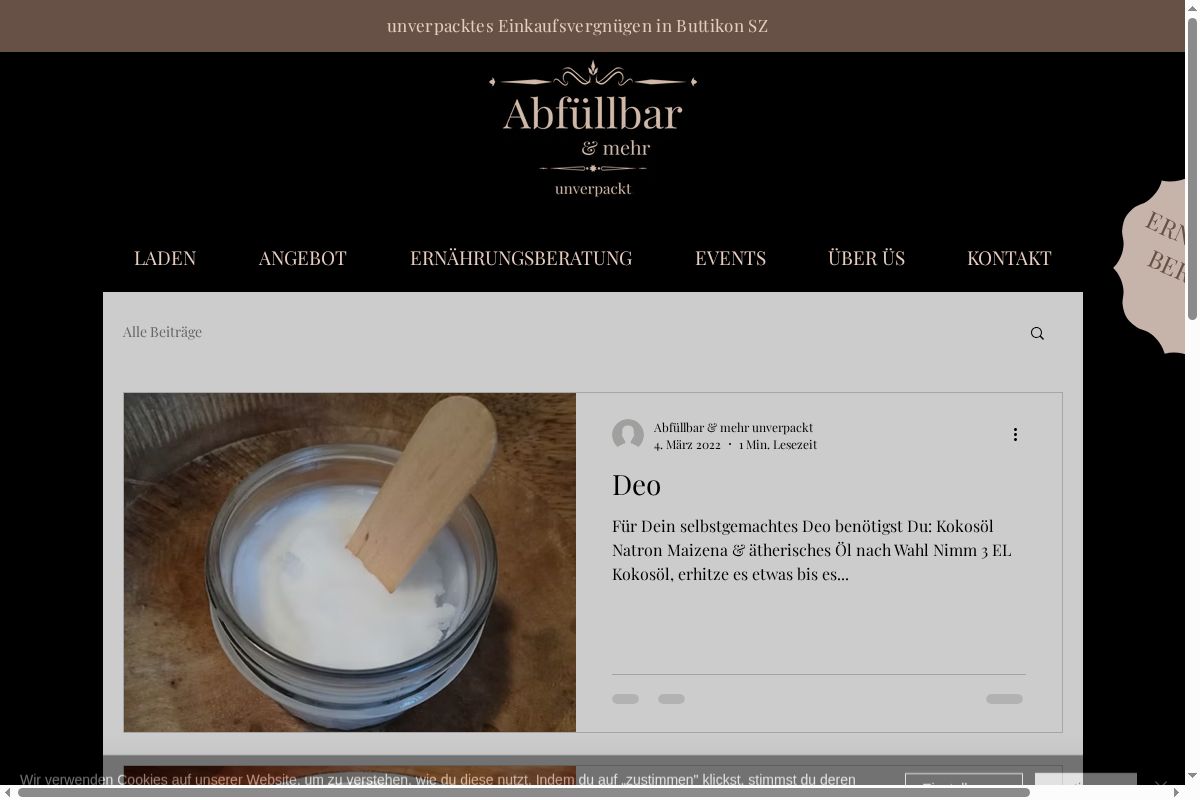Click the Abfüllbar & mehr logo
This screenshot has height=800, width=1200.
tap(593, 129)
